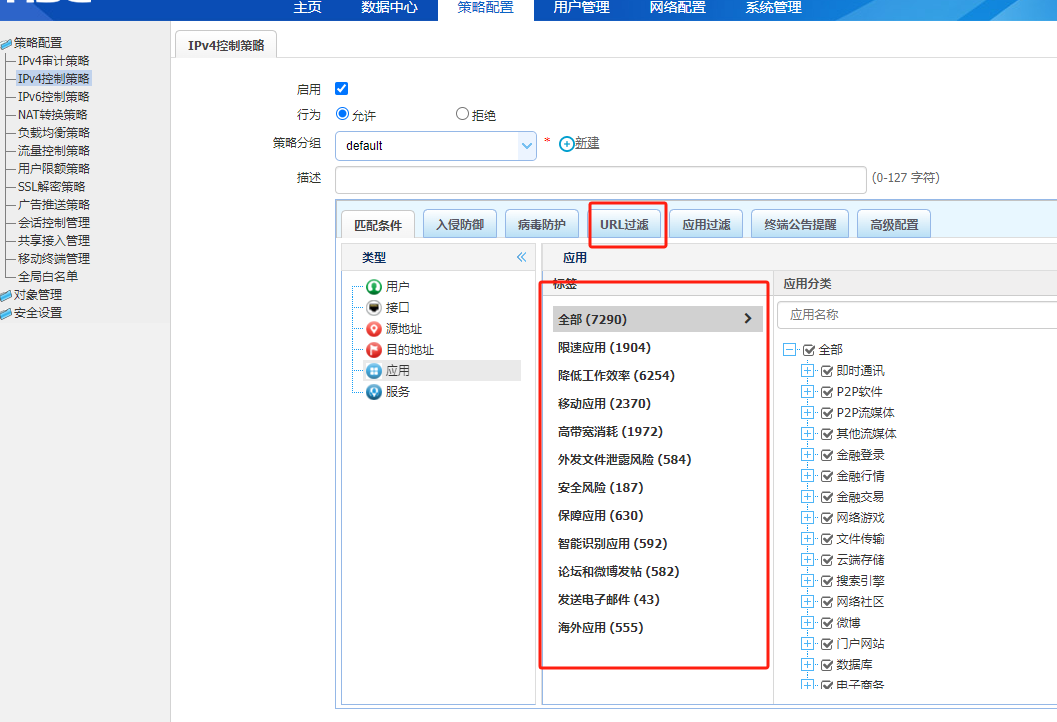Click the 描述 description input field
This screenshot has width=1057, height=722.
(601, 180)
